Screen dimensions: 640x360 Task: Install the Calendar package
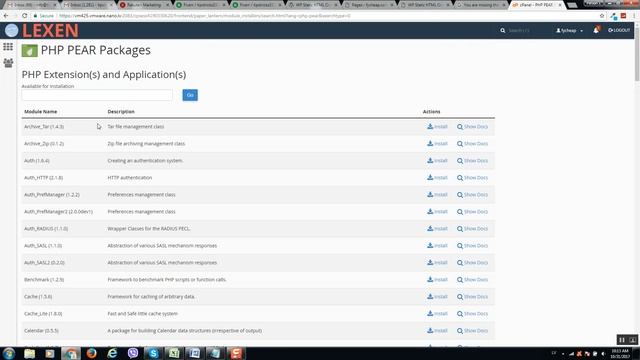tap(437, 331)
